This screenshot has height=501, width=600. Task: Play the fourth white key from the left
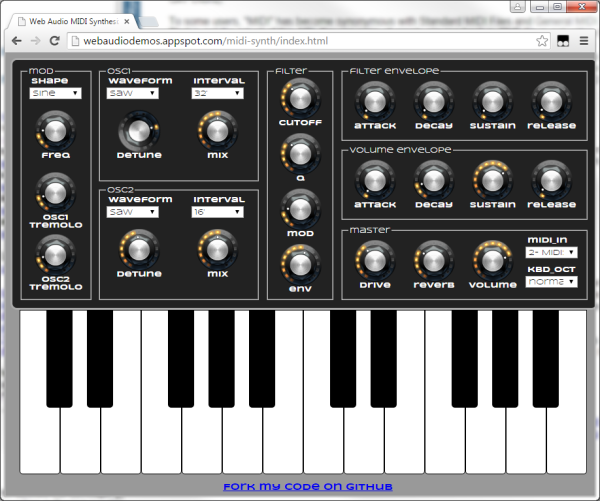pos(161,440)
